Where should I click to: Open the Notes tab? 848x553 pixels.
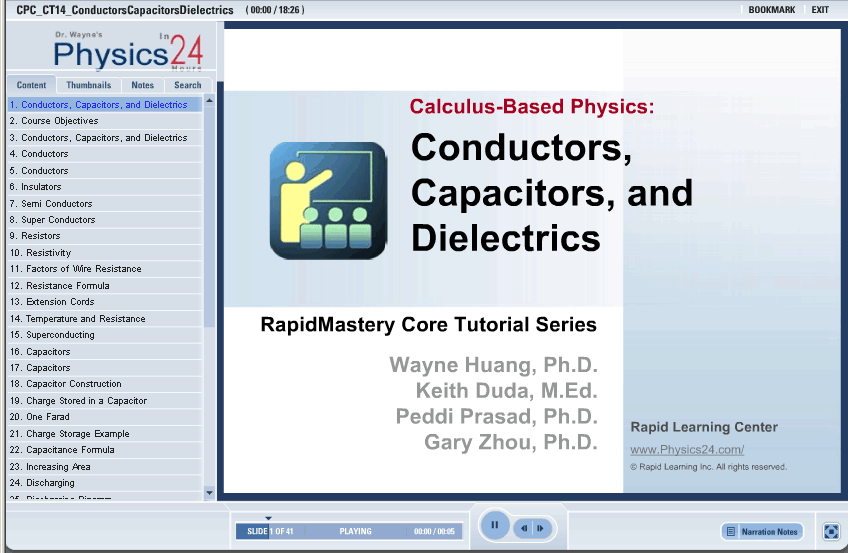click(x=143, y=85)
